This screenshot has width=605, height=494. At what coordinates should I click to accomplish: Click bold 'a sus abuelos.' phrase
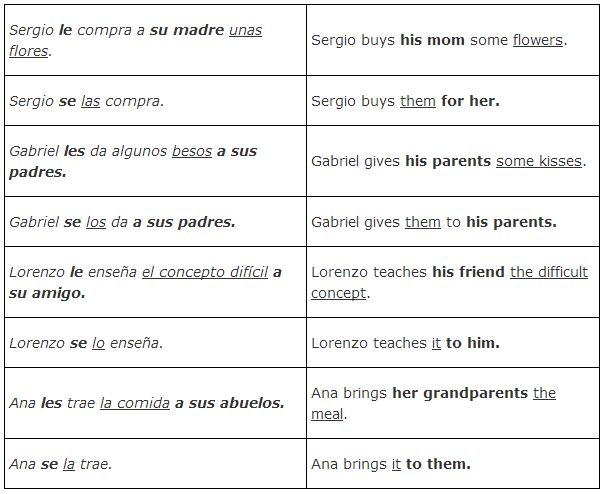230,403
